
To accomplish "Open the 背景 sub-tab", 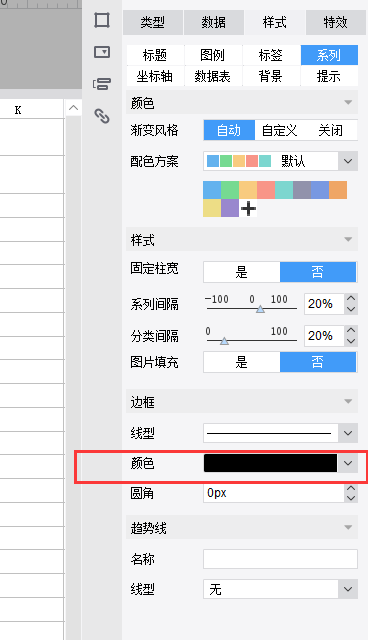I will (271, 76).
